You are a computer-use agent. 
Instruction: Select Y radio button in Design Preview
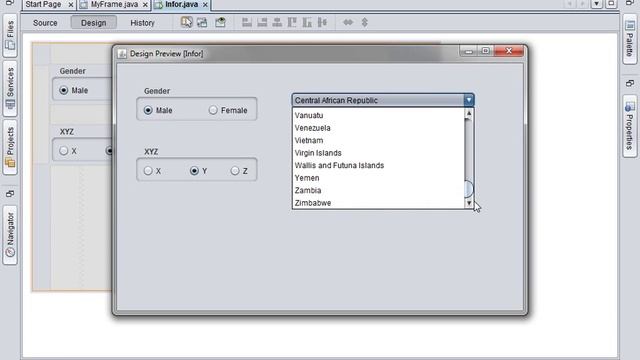pos(194,171)
